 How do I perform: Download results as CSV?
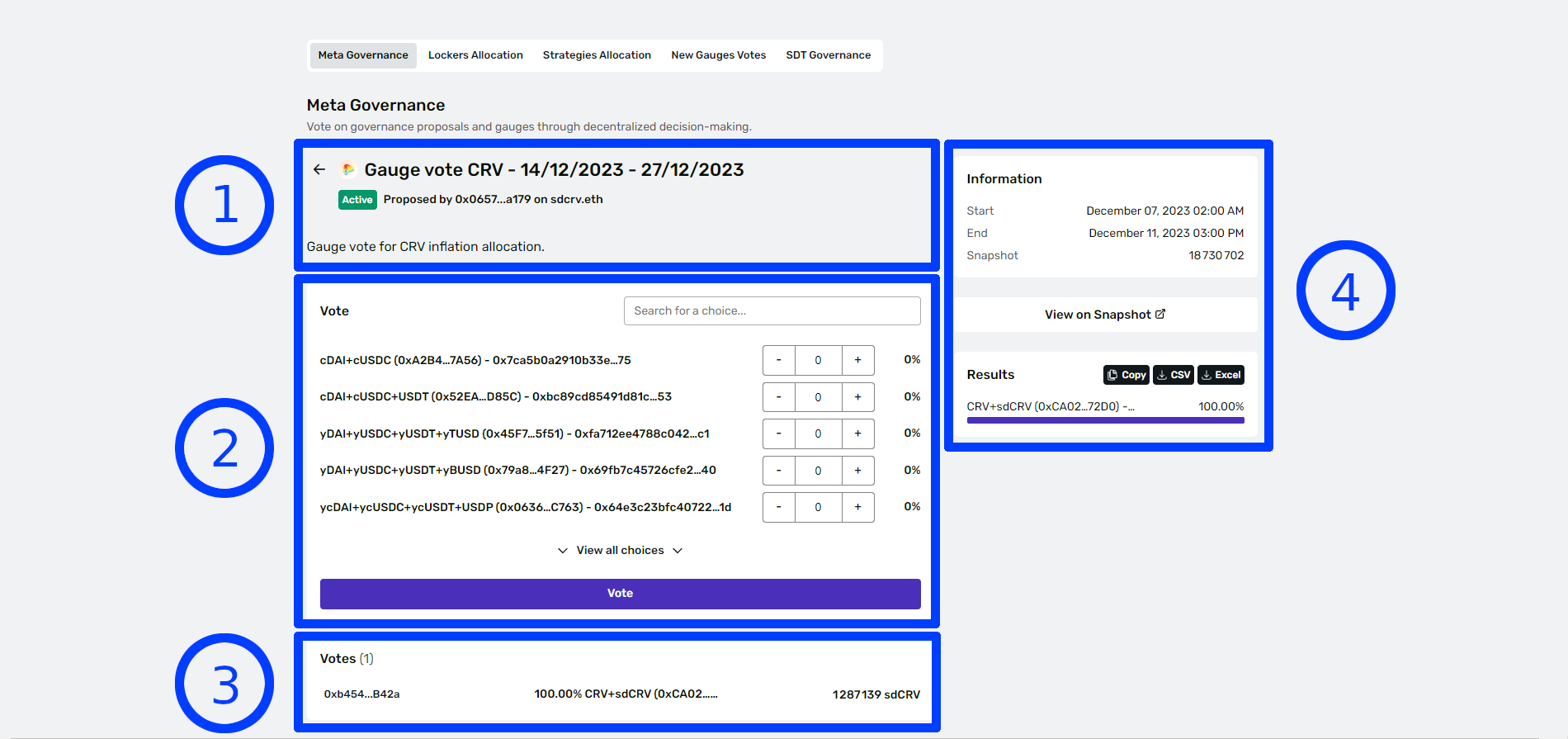pos(1173,375)
